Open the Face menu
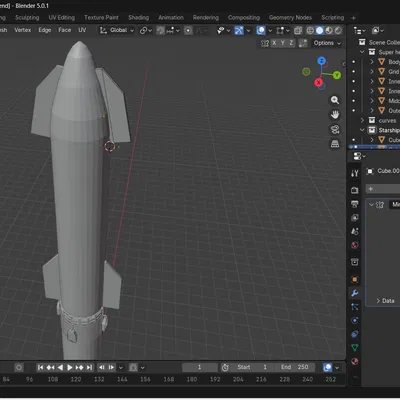The width and height of the screenshot is (400, 400). [x=65, y=30]
